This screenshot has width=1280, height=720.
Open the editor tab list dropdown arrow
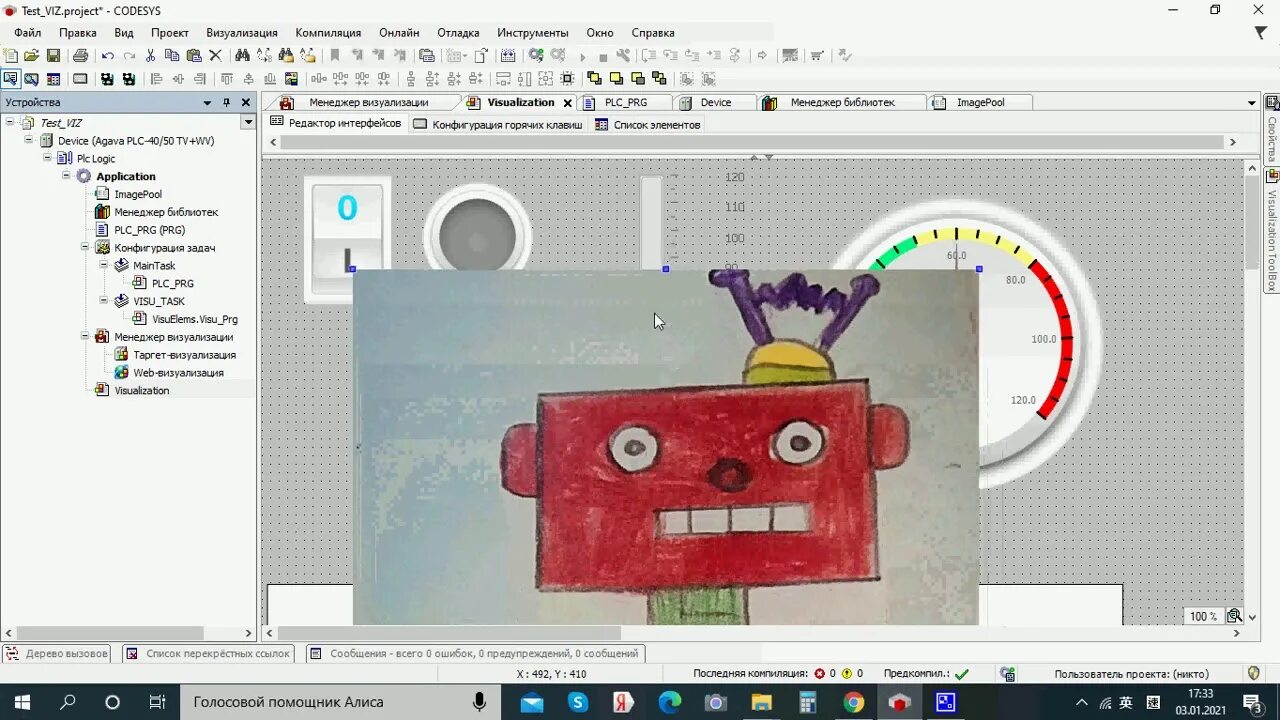[x=1251, y=103]
